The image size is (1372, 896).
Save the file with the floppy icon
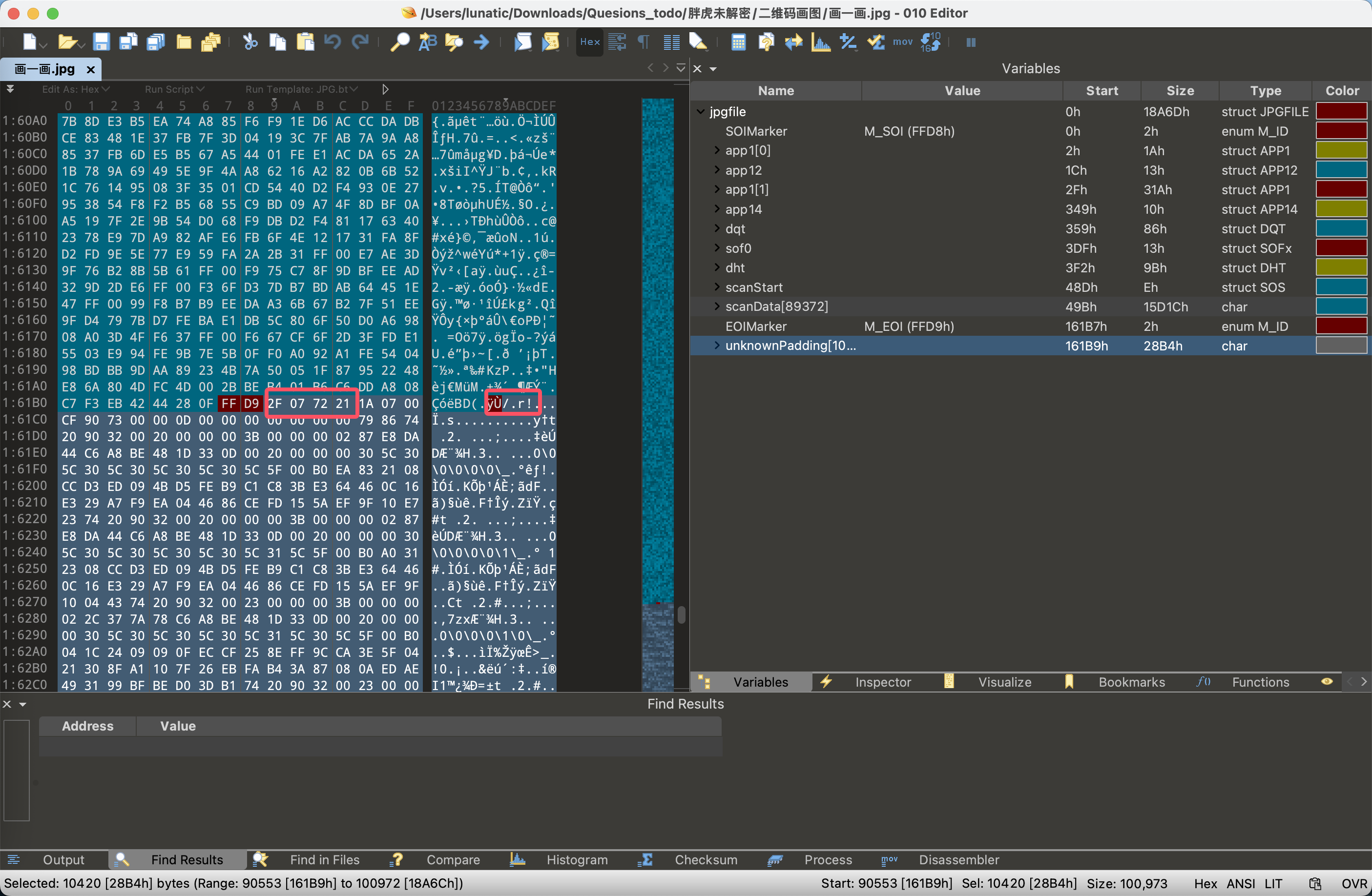click(102, 42)
